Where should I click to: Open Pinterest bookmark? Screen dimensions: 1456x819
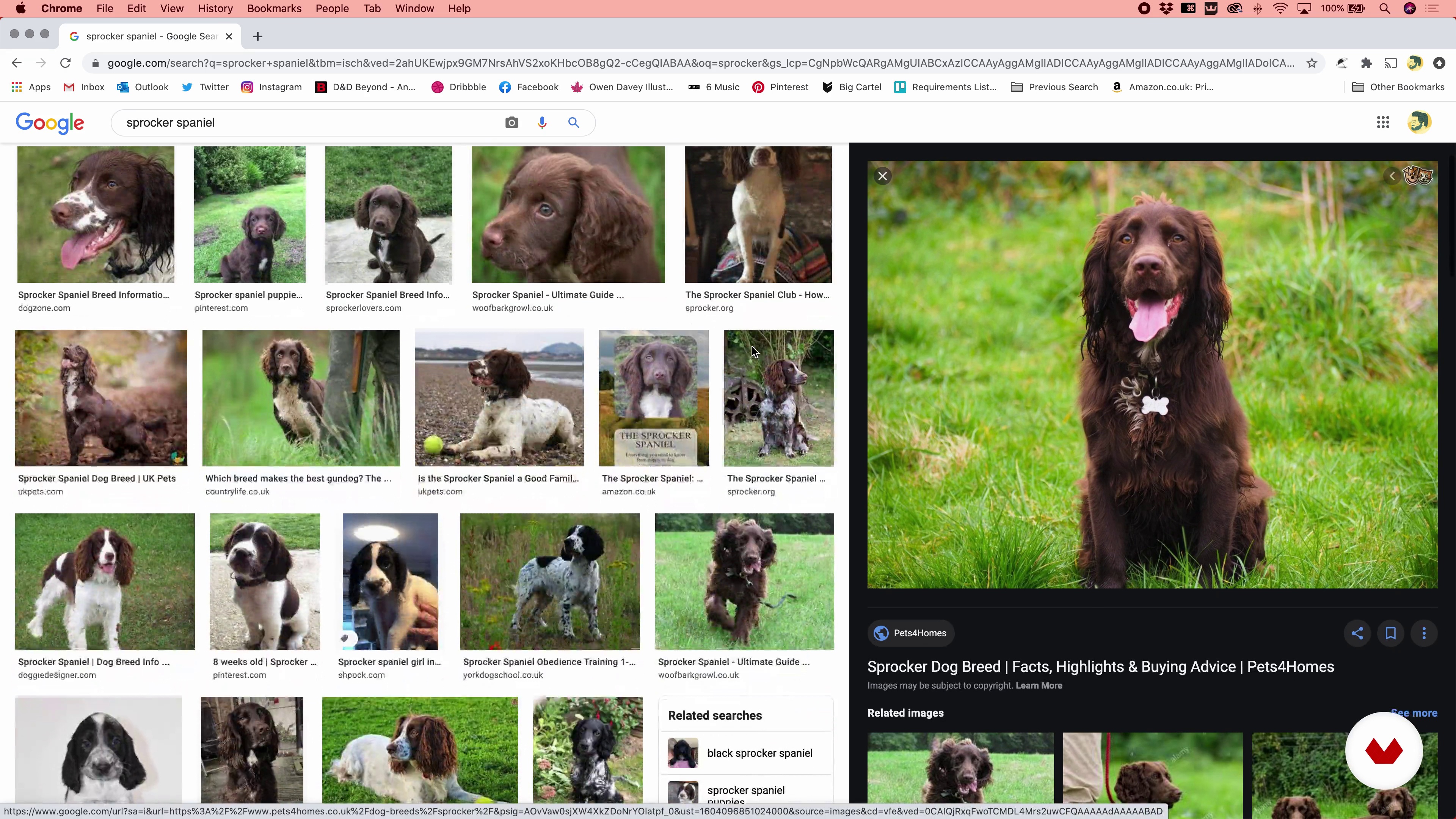click(x=780, y=87)
